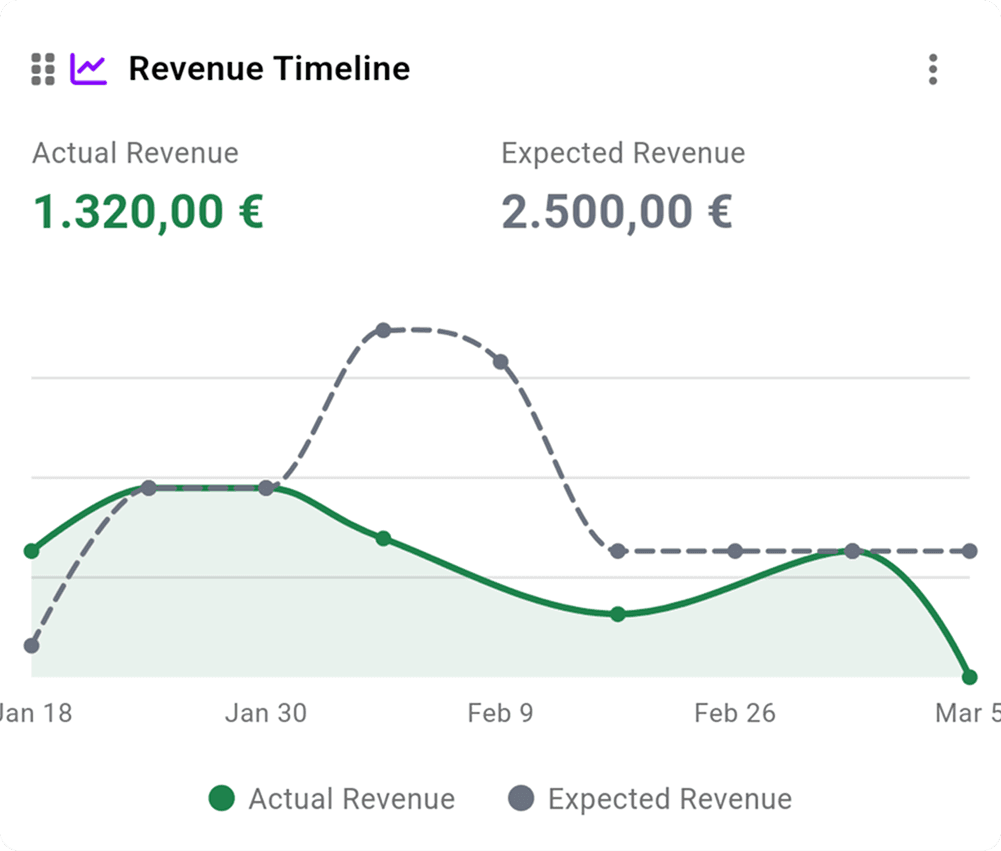Screen dimensions: 1001x851
Task: Click the purple line chart icon
Action: (88, 67)
